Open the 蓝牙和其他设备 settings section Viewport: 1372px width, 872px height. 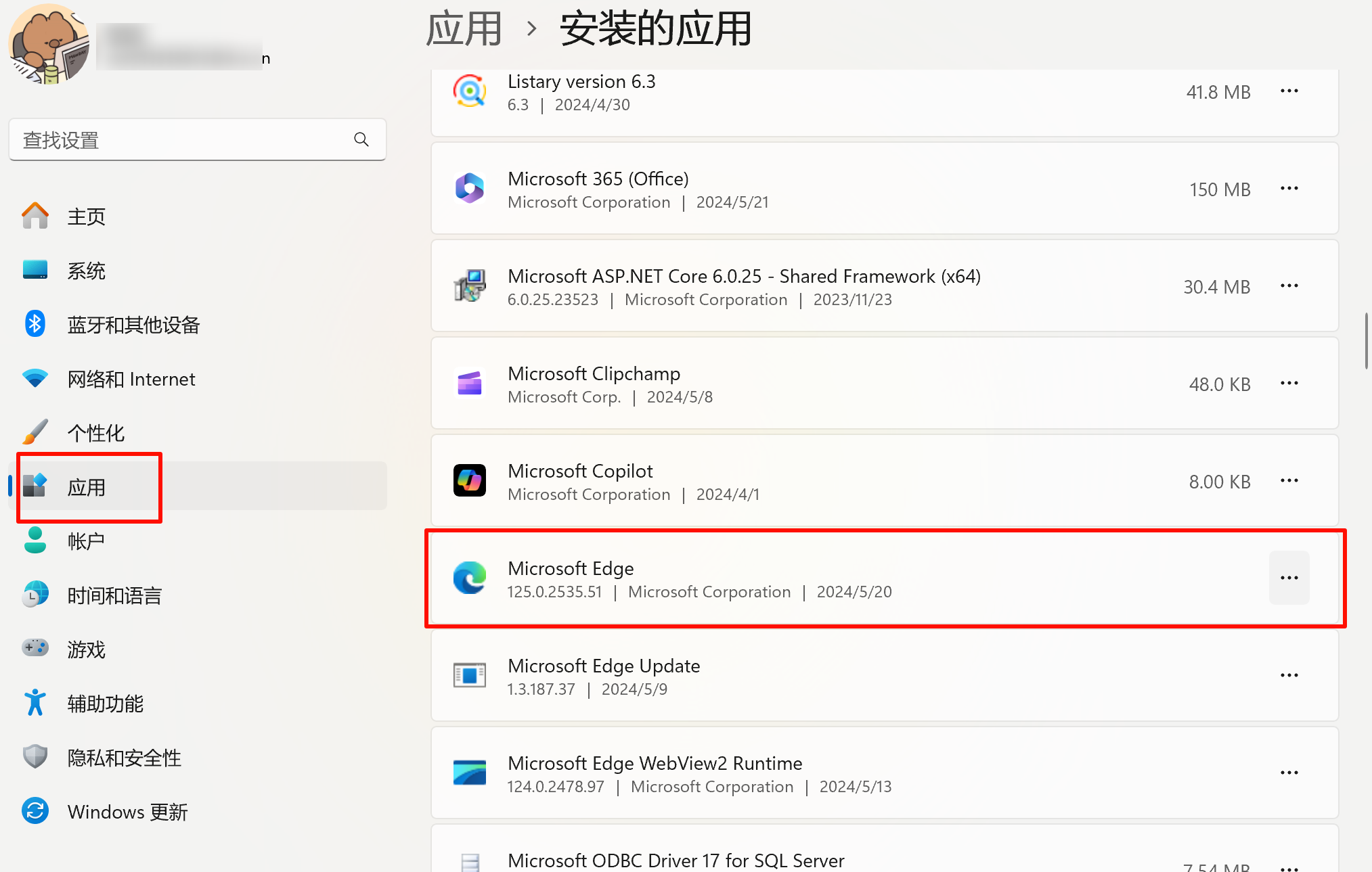click(x=133, y=325)
